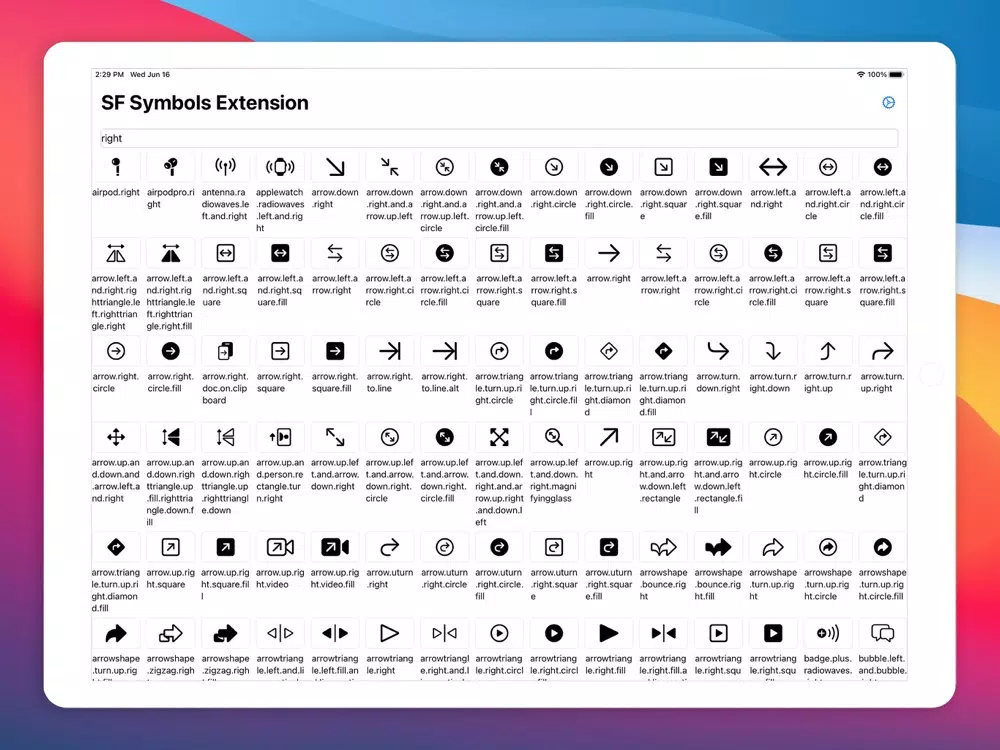
Task: Select the arrow.up.right.circle.fill symbol
Action: pyautogui.click(x=828, y=438)
